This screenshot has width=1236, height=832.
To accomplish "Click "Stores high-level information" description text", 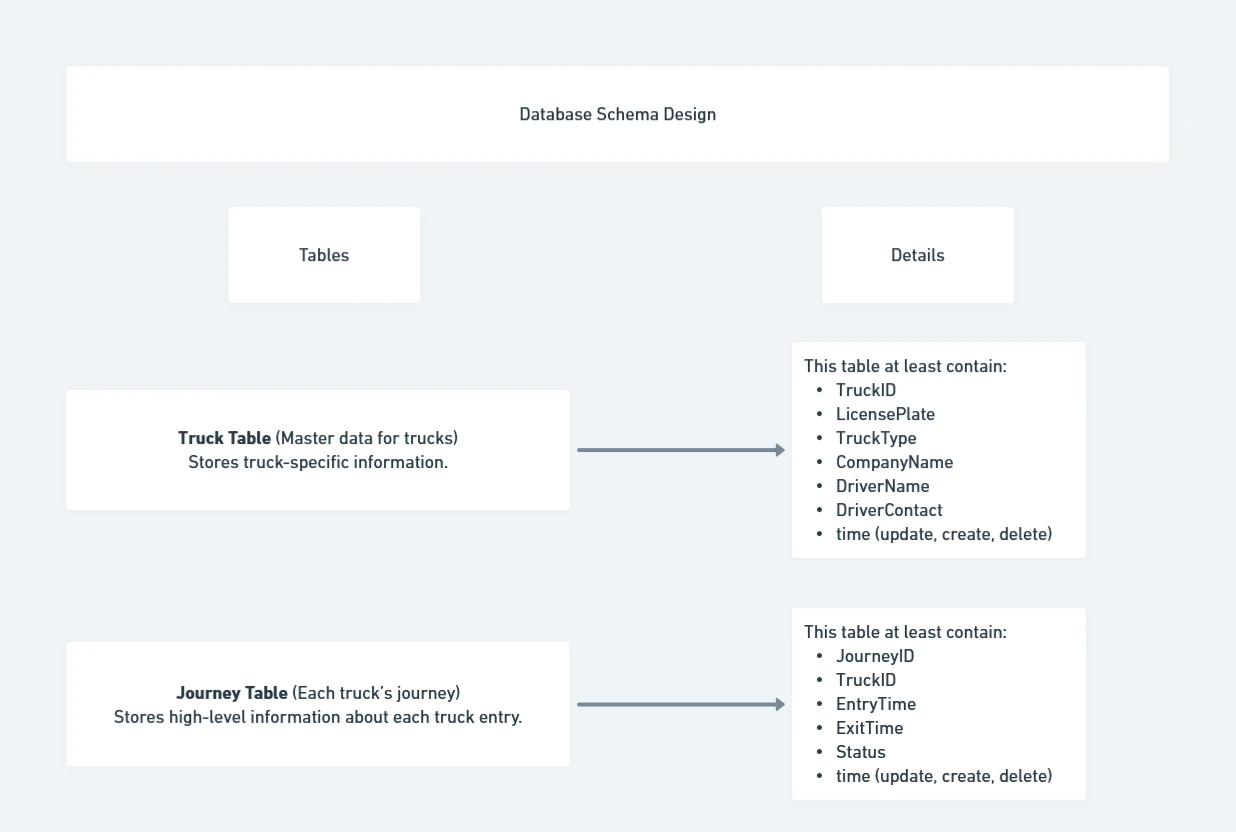I will (x=318, y=717).
